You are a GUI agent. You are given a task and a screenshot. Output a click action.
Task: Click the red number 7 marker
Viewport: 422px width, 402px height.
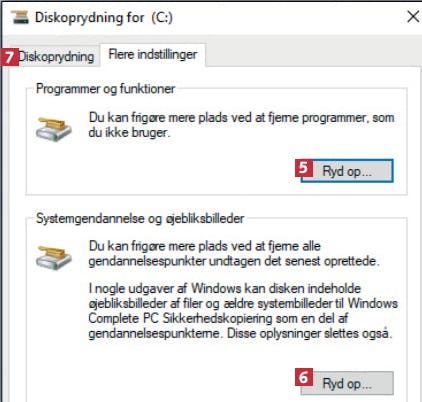[9, 57]
